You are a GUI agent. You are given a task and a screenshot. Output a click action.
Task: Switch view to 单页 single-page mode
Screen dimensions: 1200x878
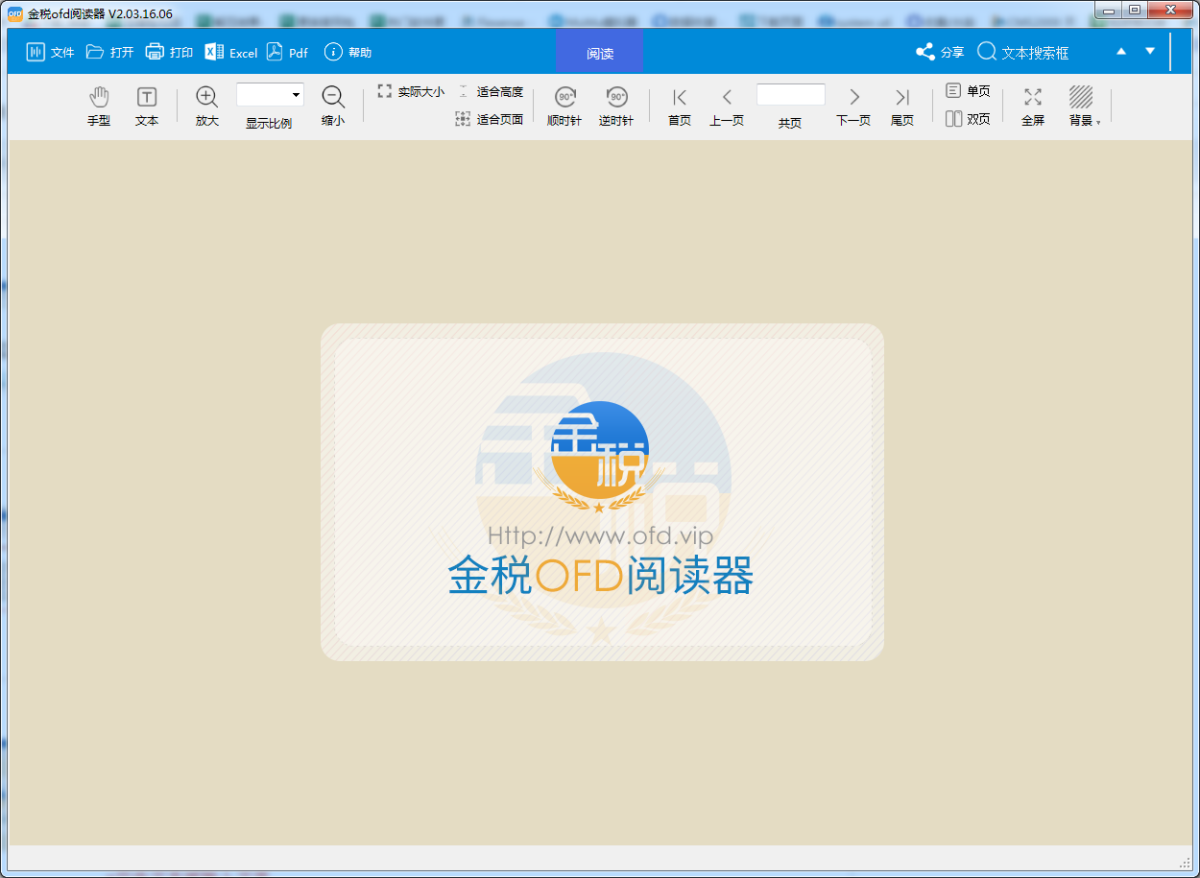tap(966, 90)
